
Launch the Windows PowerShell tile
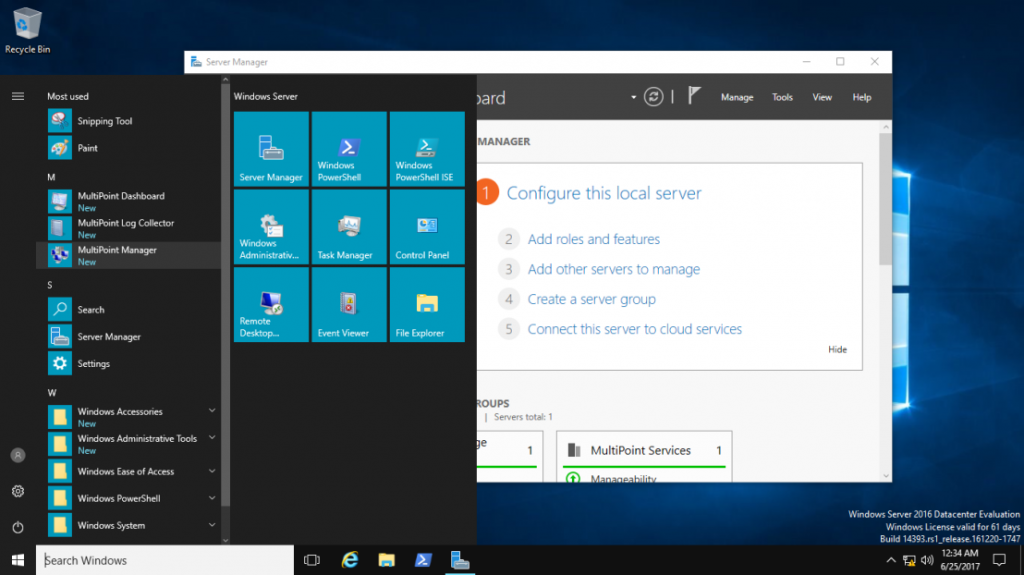[x=349, y=149]
